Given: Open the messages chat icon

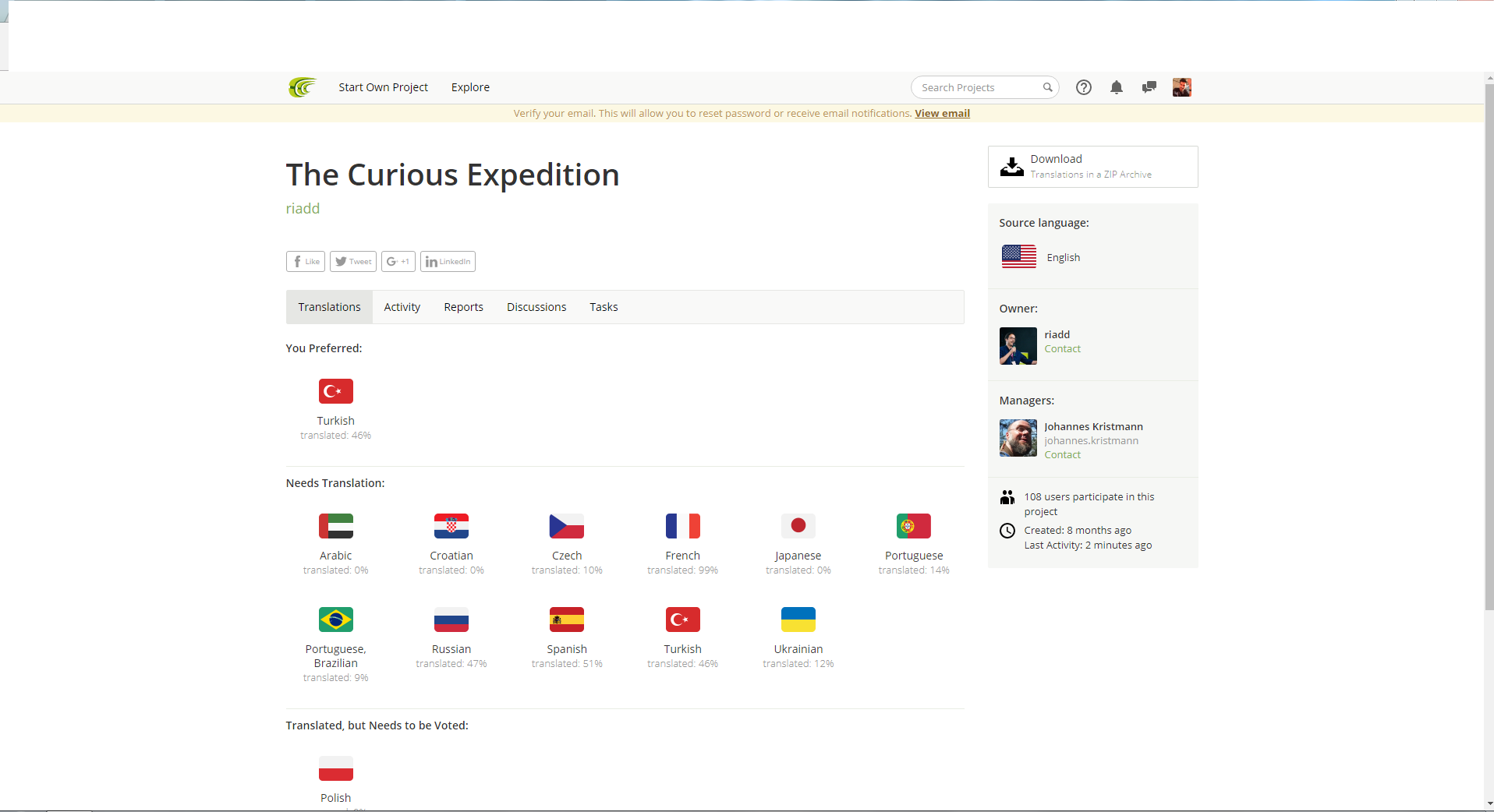Looking at the screenshot, I should pyautogui.click(x=1149, y=87).
